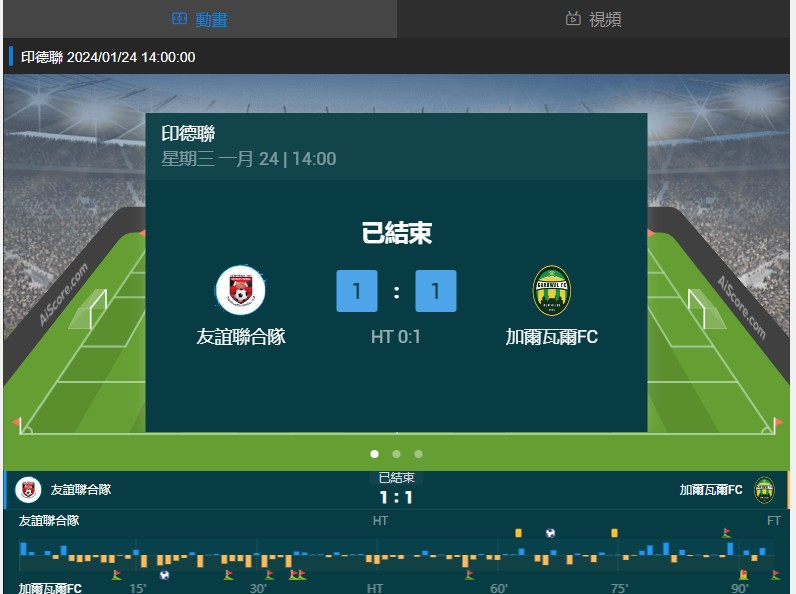The image size is (796, 594).
Task: Select the second carousel dot
Action: (x=396, y=454)
